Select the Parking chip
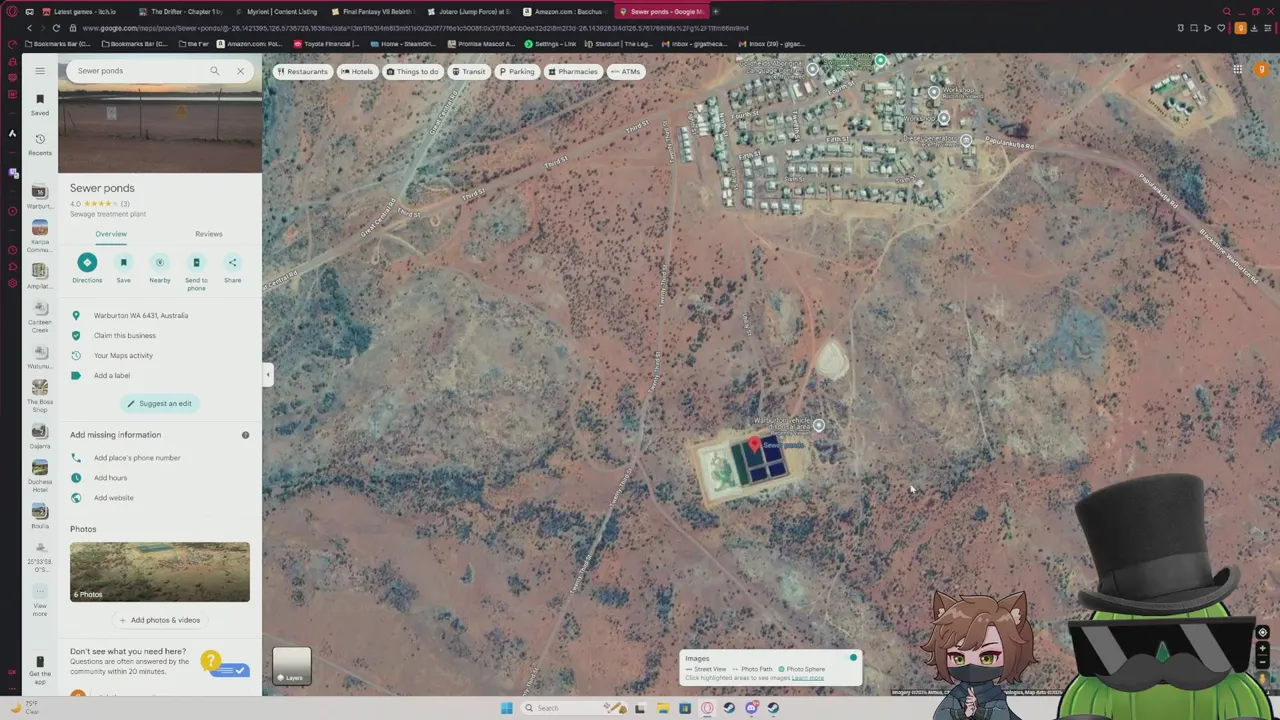 coord(516,71)
